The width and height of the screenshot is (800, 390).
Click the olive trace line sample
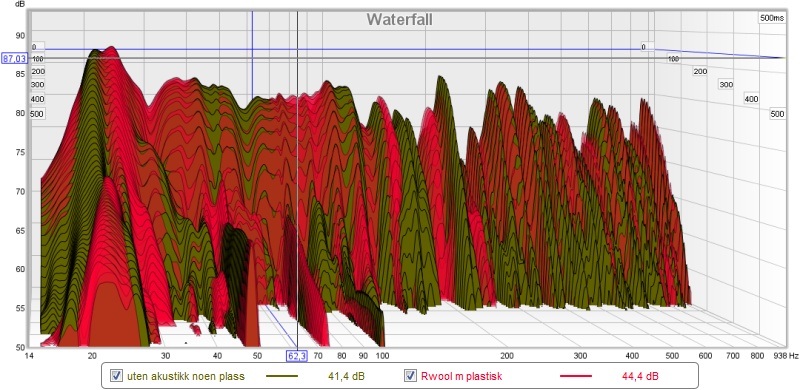point(282,377)
